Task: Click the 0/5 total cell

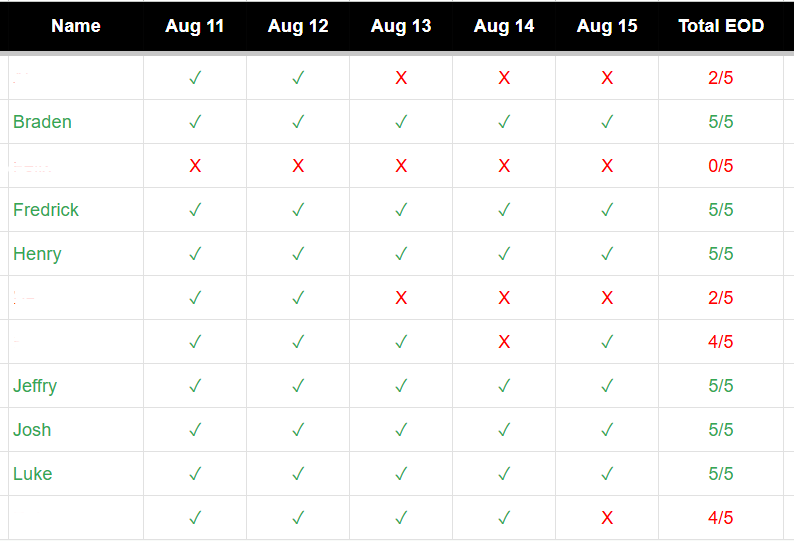Action: (x=721, y=166)
